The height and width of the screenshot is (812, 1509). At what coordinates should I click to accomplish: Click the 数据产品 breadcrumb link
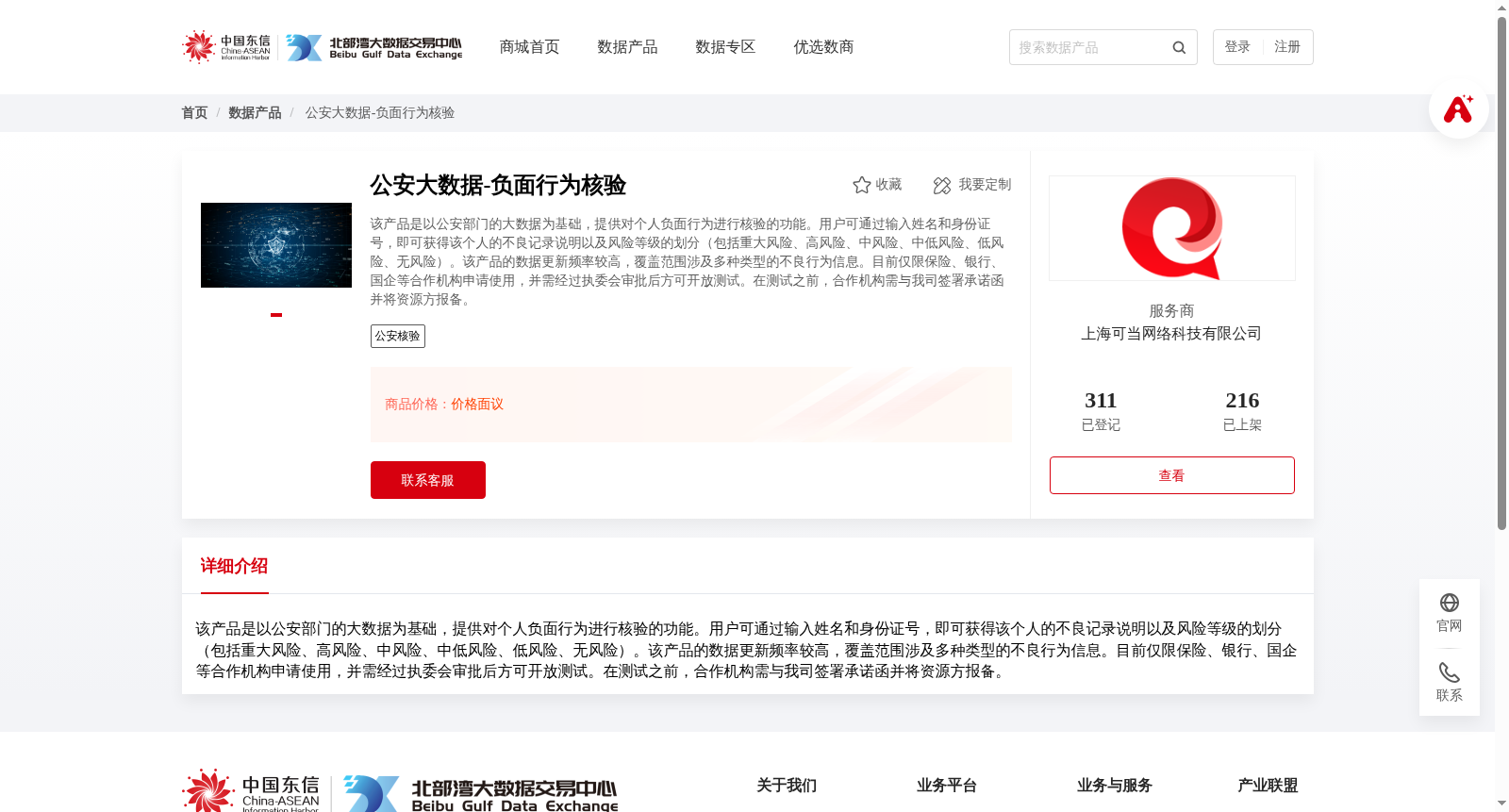point(255,113)
